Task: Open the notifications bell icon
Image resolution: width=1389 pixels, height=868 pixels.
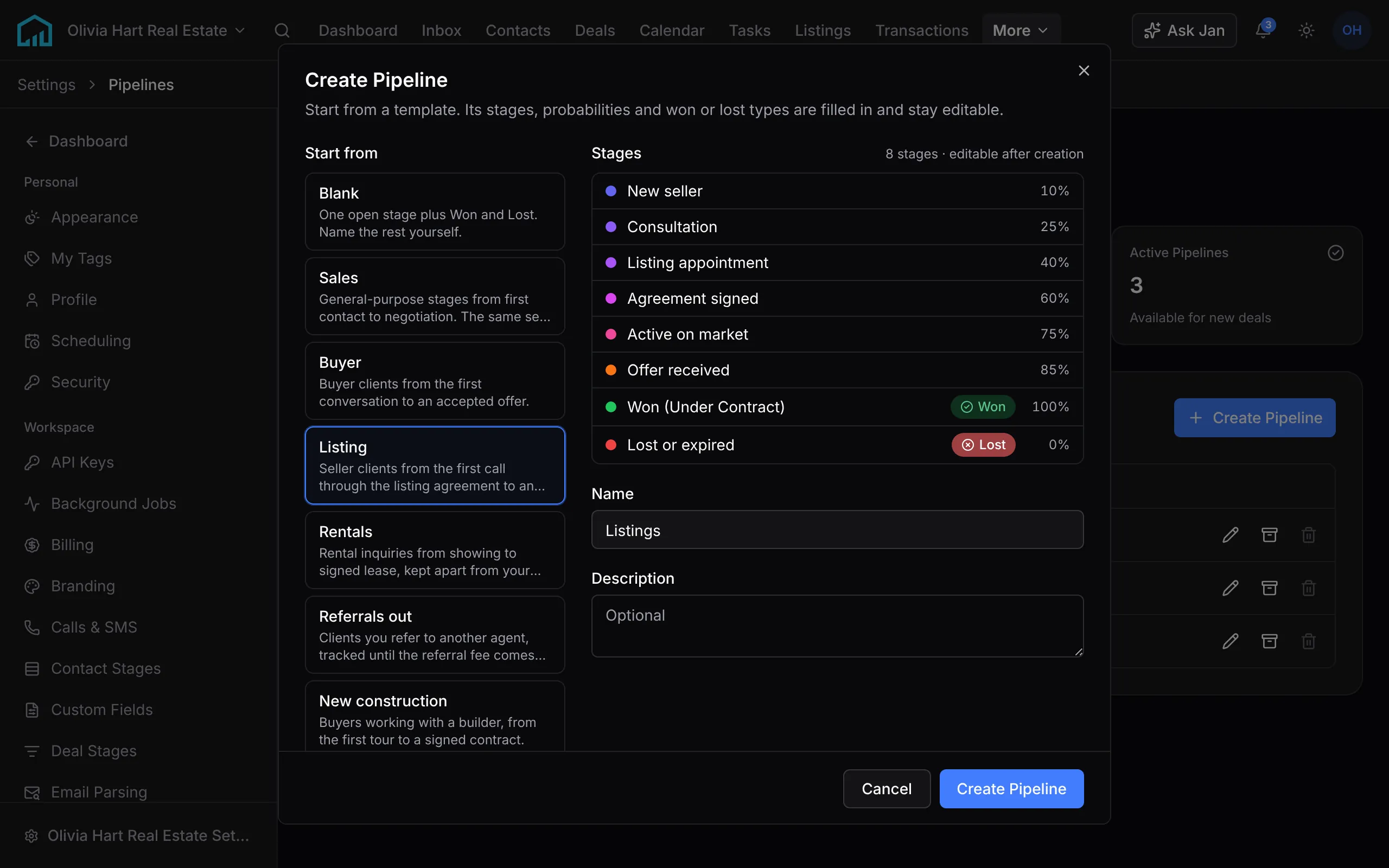Action: click(x=1263, y=30)
